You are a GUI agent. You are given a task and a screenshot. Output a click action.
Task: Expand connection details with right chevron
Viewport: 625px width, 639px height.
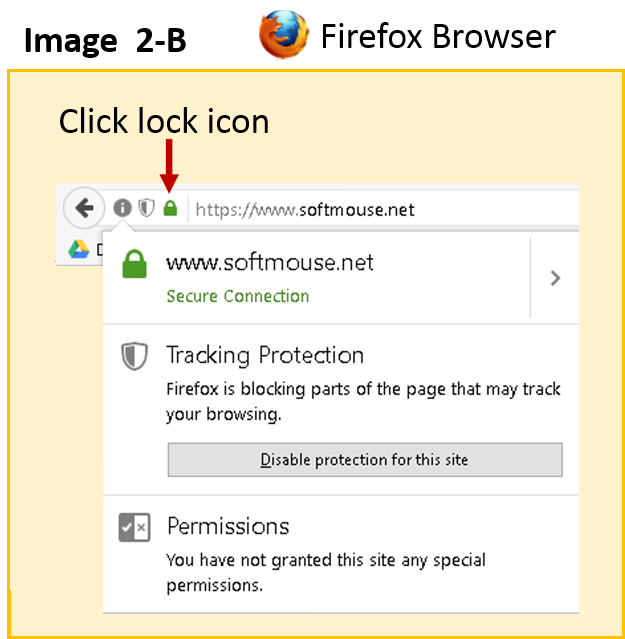point(555,278)
